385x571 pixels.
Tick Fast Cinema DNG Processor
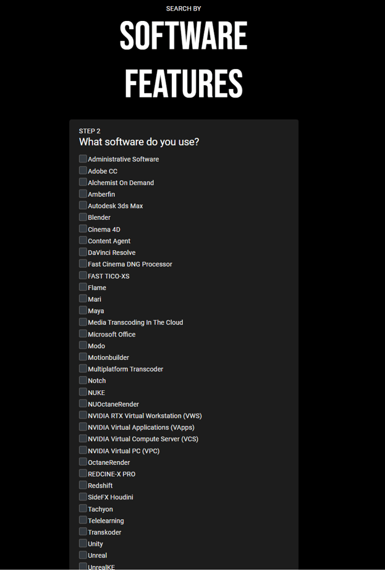83,264
